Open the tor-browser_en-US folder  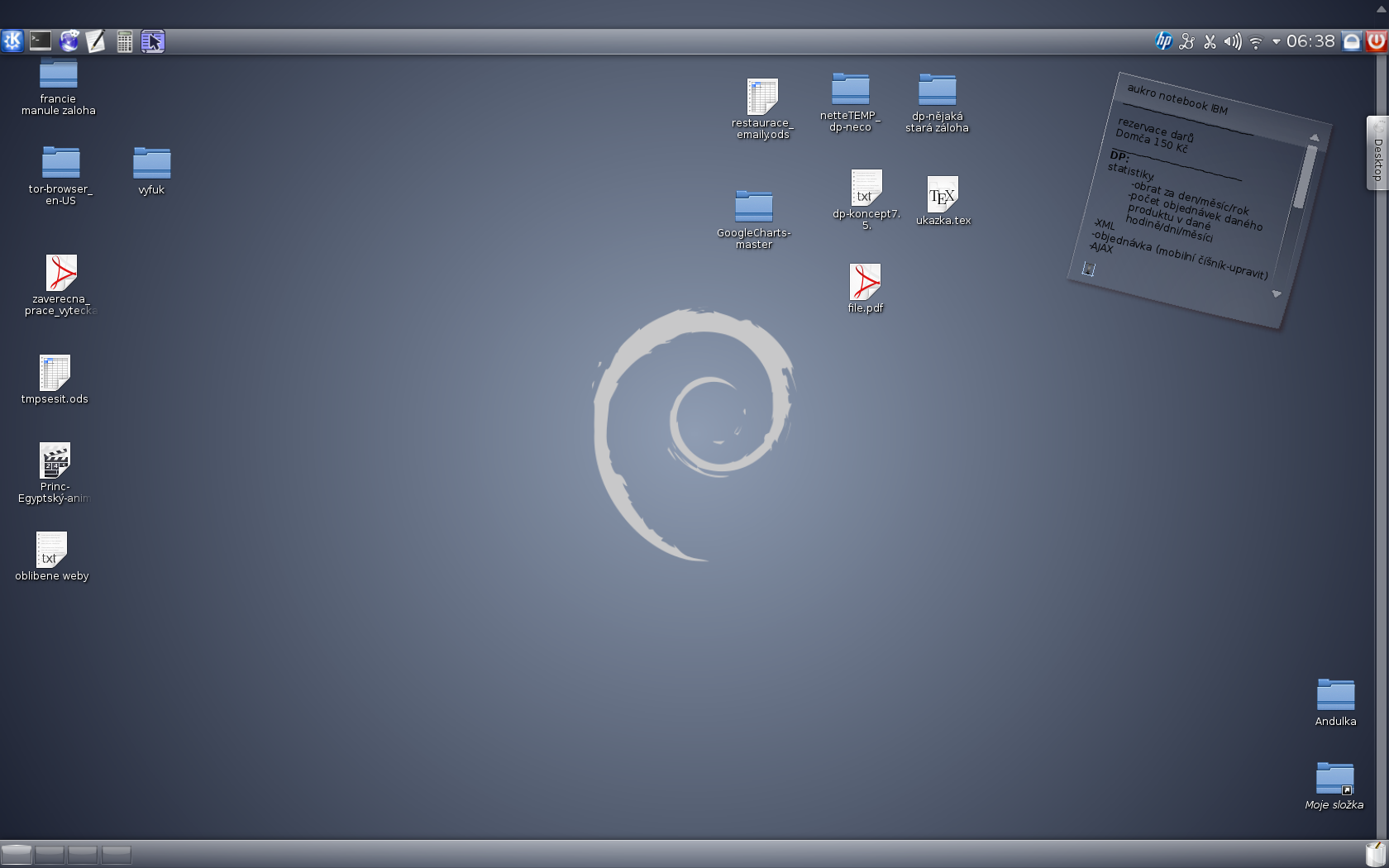click(x=60, y=175)
